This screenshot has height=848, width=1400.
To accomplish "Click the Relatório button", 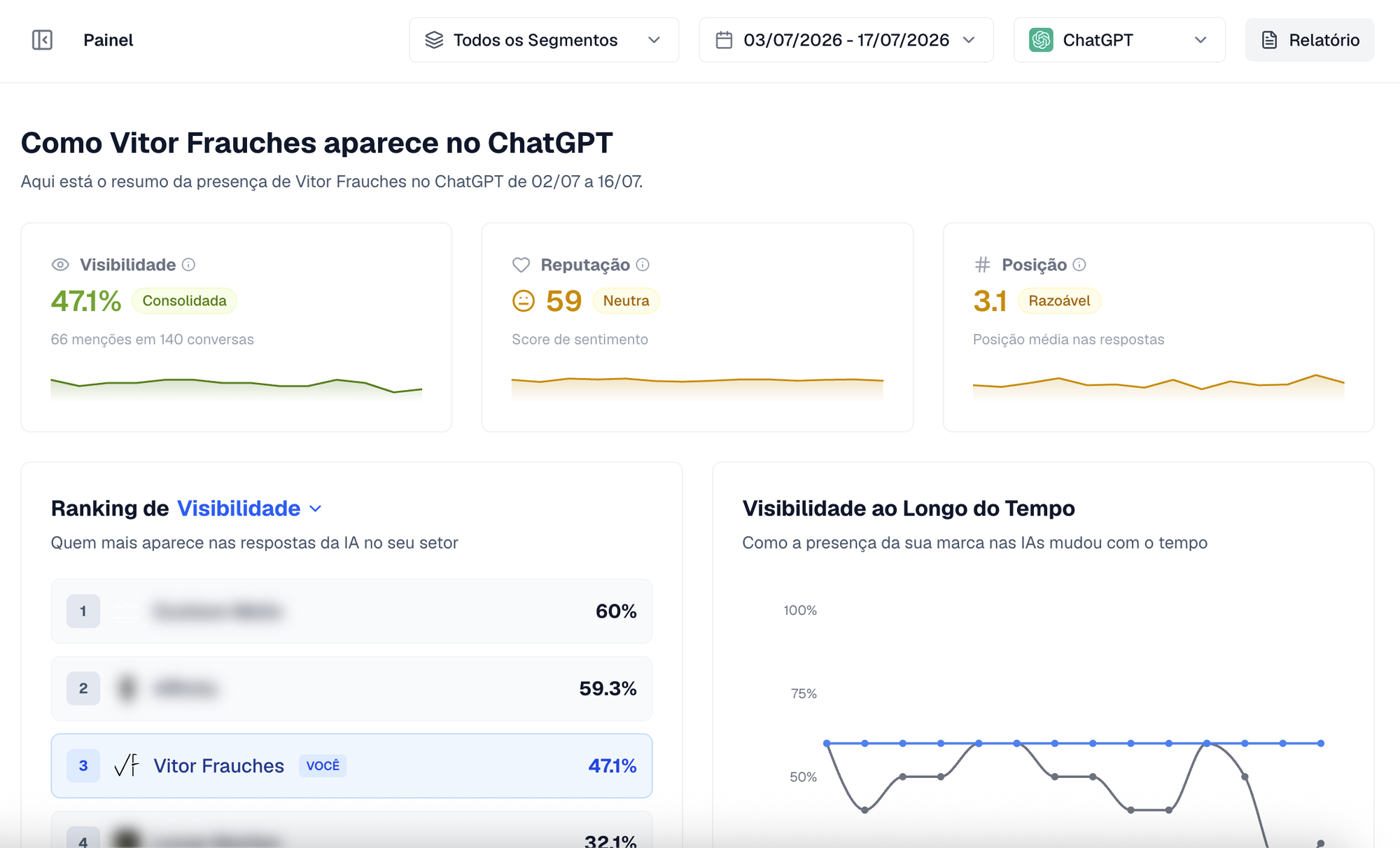I will coord(1310,40).
